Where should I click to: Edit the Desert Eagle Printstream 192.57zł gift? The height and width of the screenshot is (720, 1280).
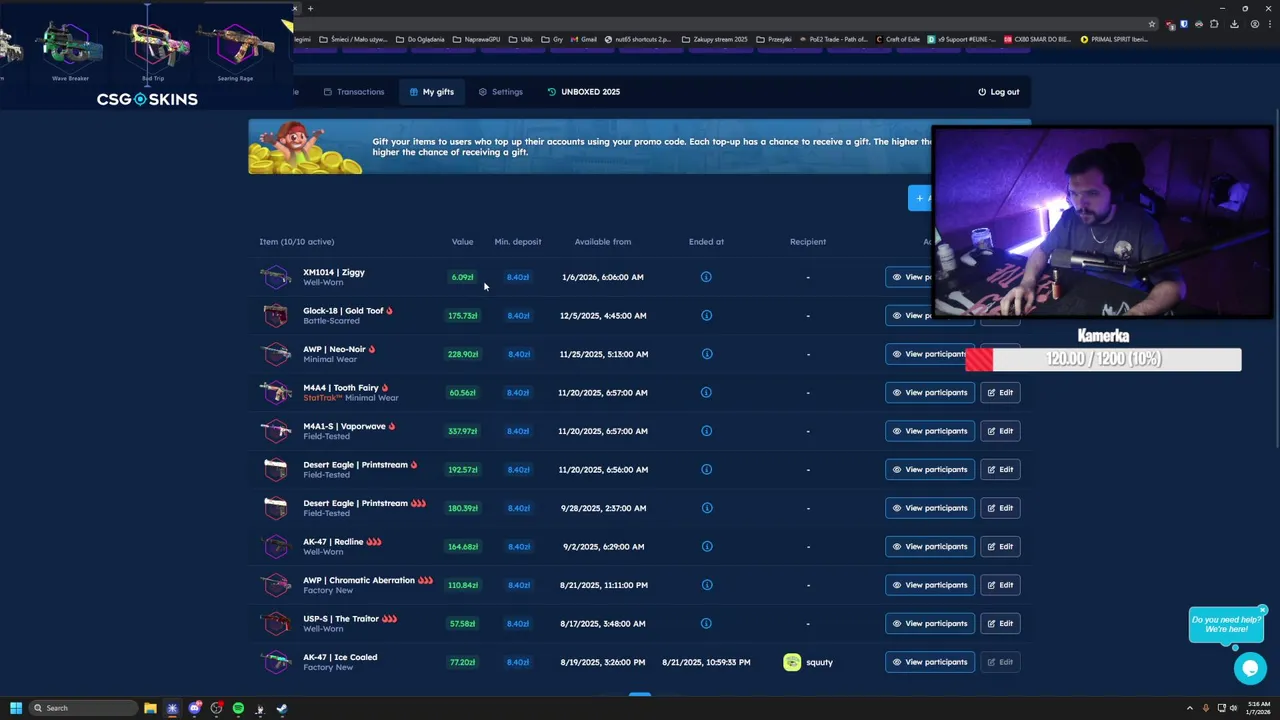1000,470
